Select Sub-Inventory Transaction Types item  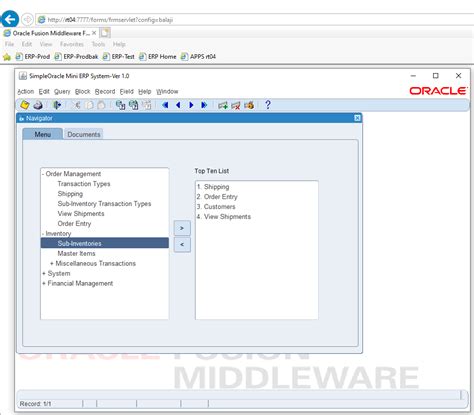104,204
